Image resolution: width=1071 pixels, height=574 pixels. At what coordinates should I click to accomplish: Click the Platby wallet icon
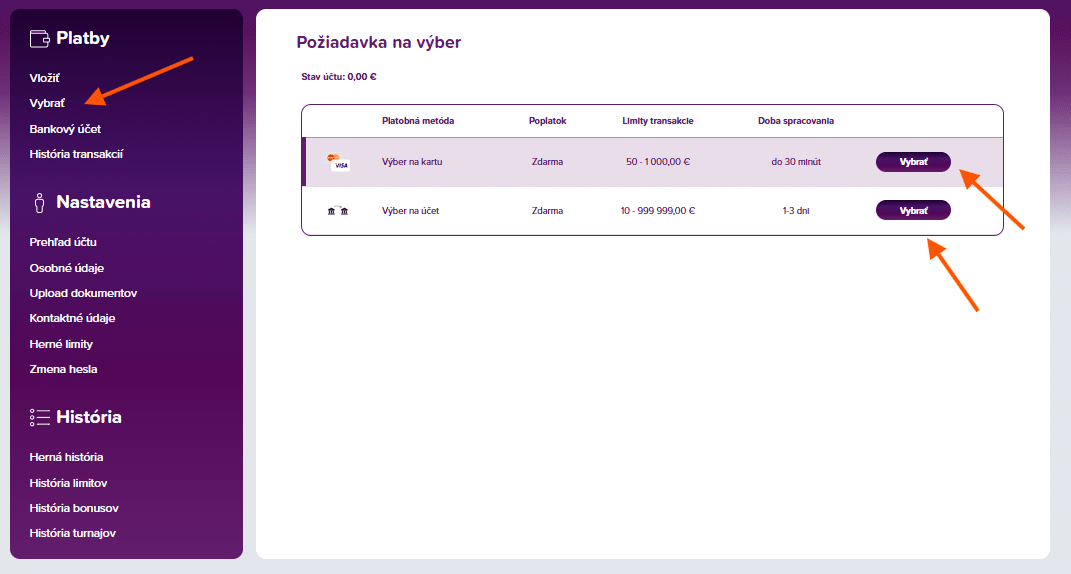pos(40,39)
